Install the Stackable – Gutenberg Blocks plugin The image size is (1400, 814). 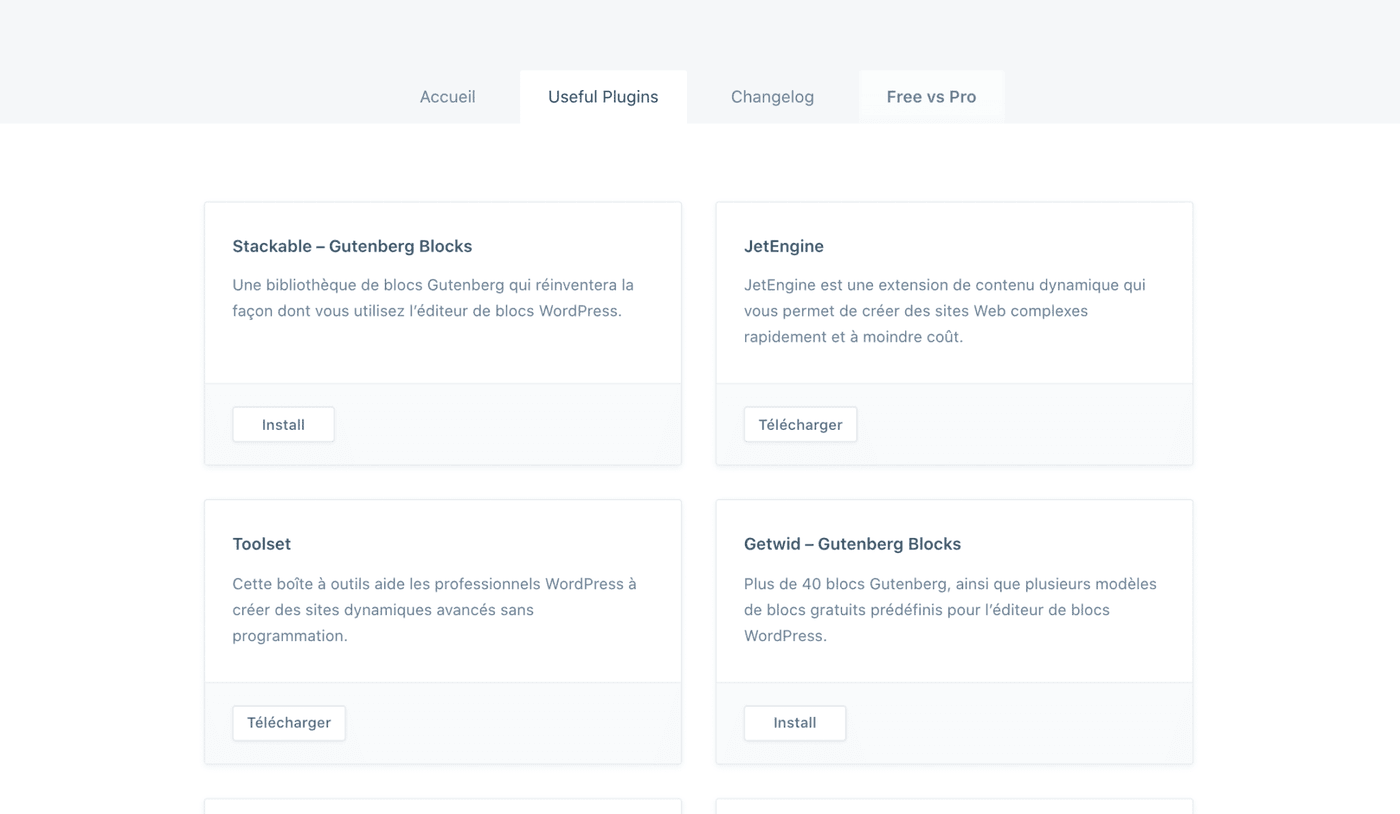click(283, 424)
